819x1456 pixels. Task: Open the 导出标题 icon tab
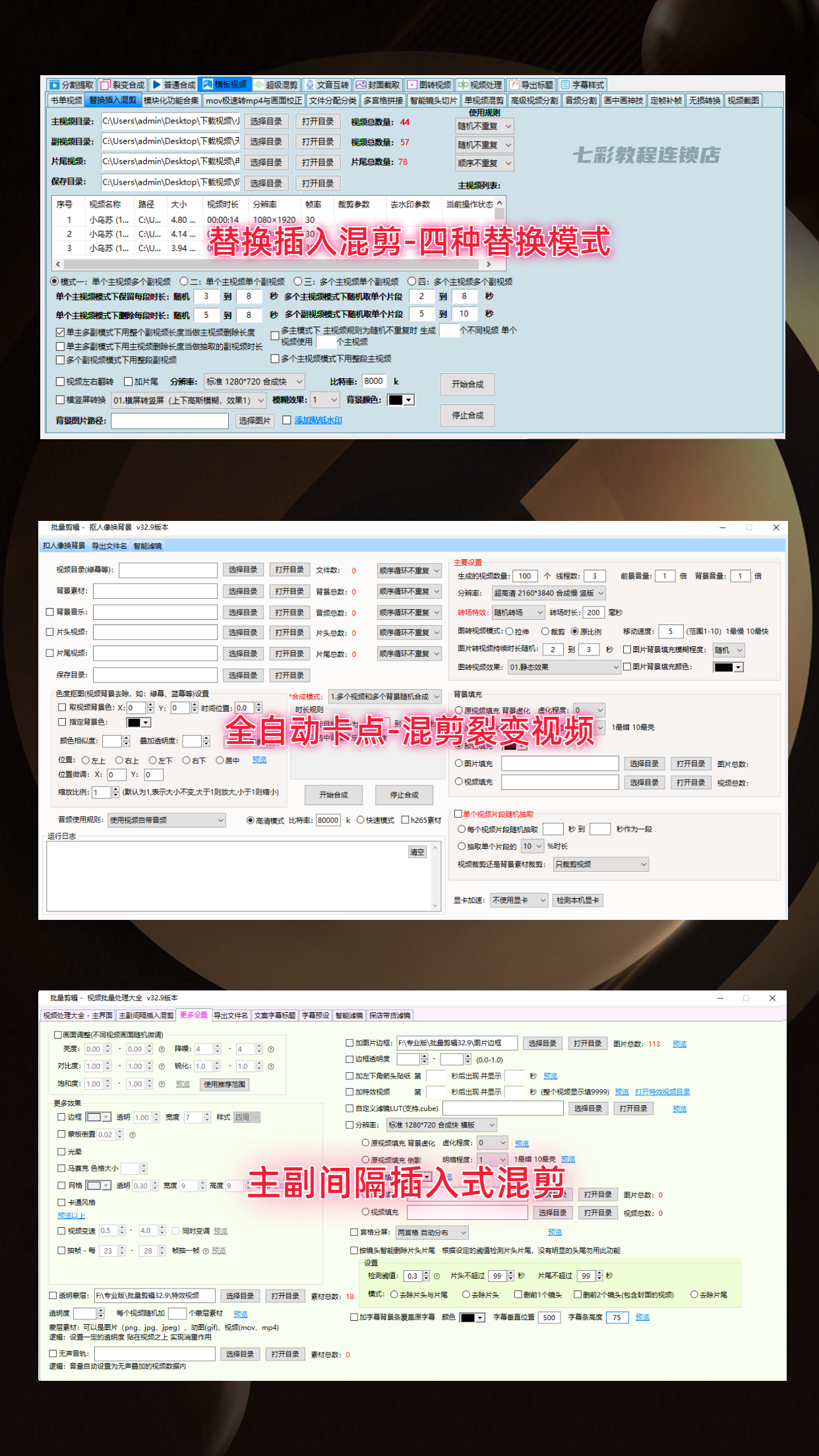pyautogui.click(x=531, y=85)
